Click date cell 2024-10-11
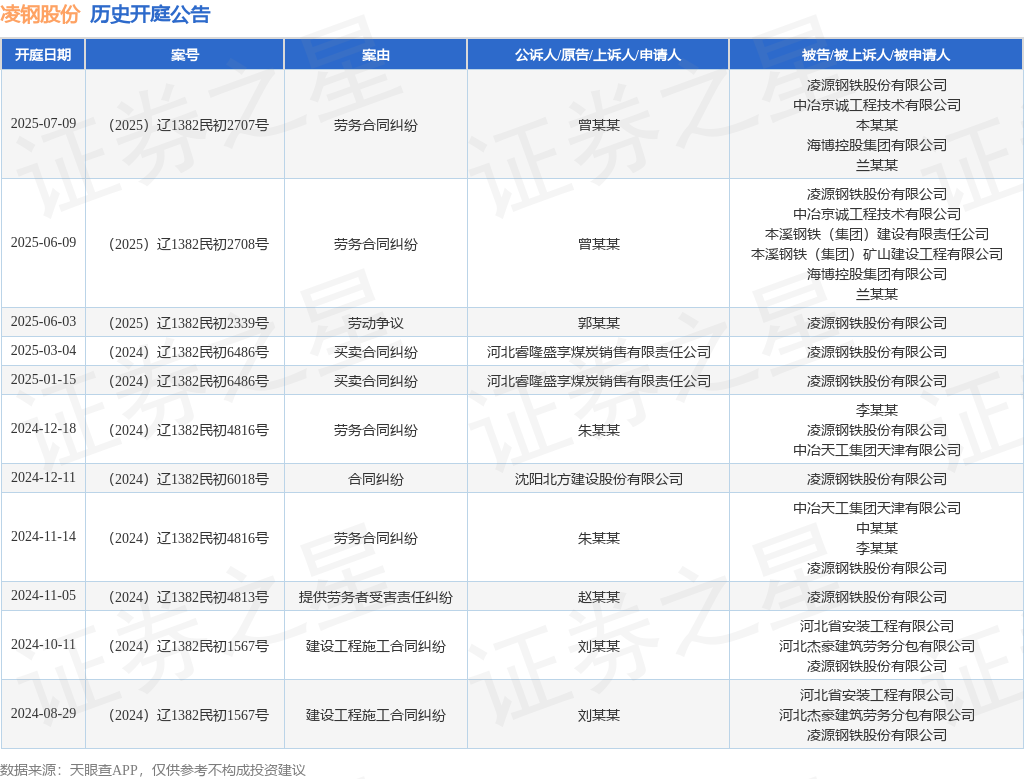This screenshot has width=1024, height=779. click(43, 644)
